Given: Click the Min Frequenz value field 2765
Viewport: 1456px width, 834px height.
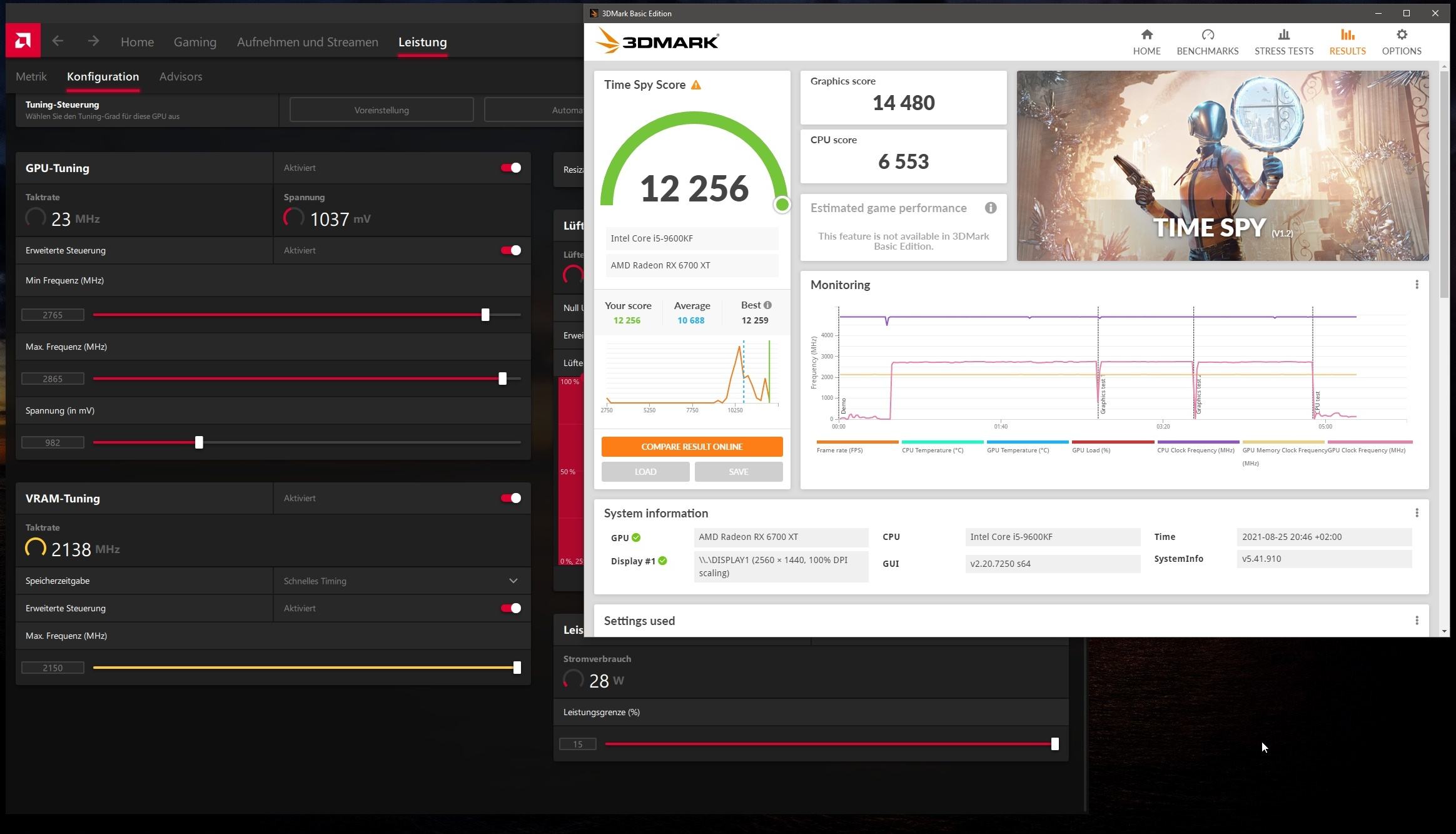Looking at the screenshot, I should click(53, 315).
